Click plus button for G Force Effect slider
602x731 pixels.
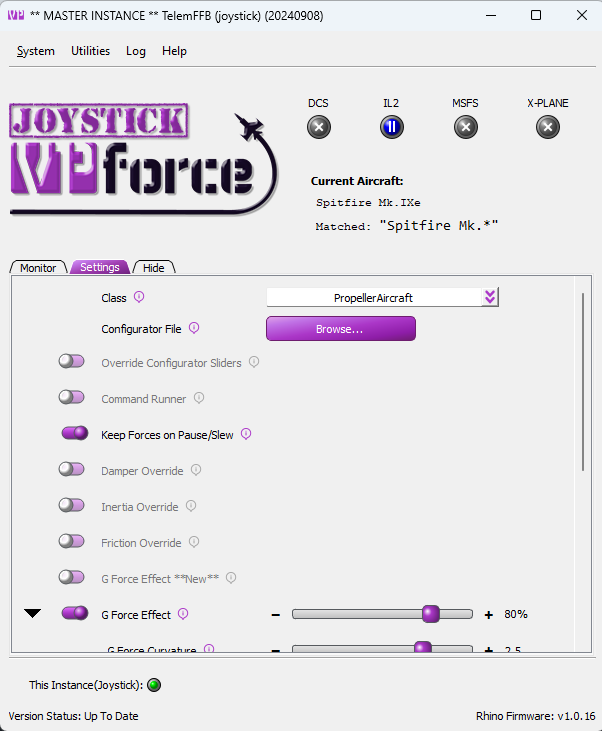(489, 615)
